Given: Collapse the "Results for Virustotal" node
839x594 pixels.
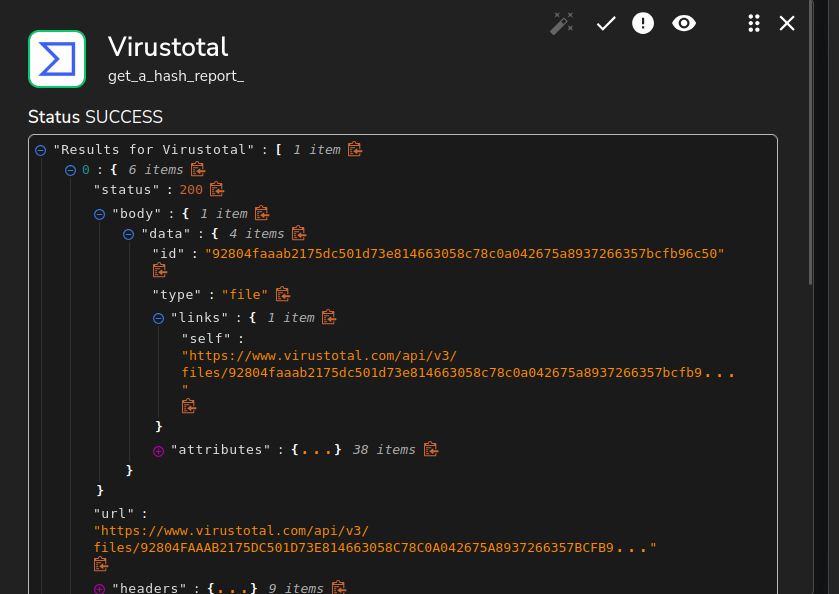Looking at the screenshot, I should (41, 150).
